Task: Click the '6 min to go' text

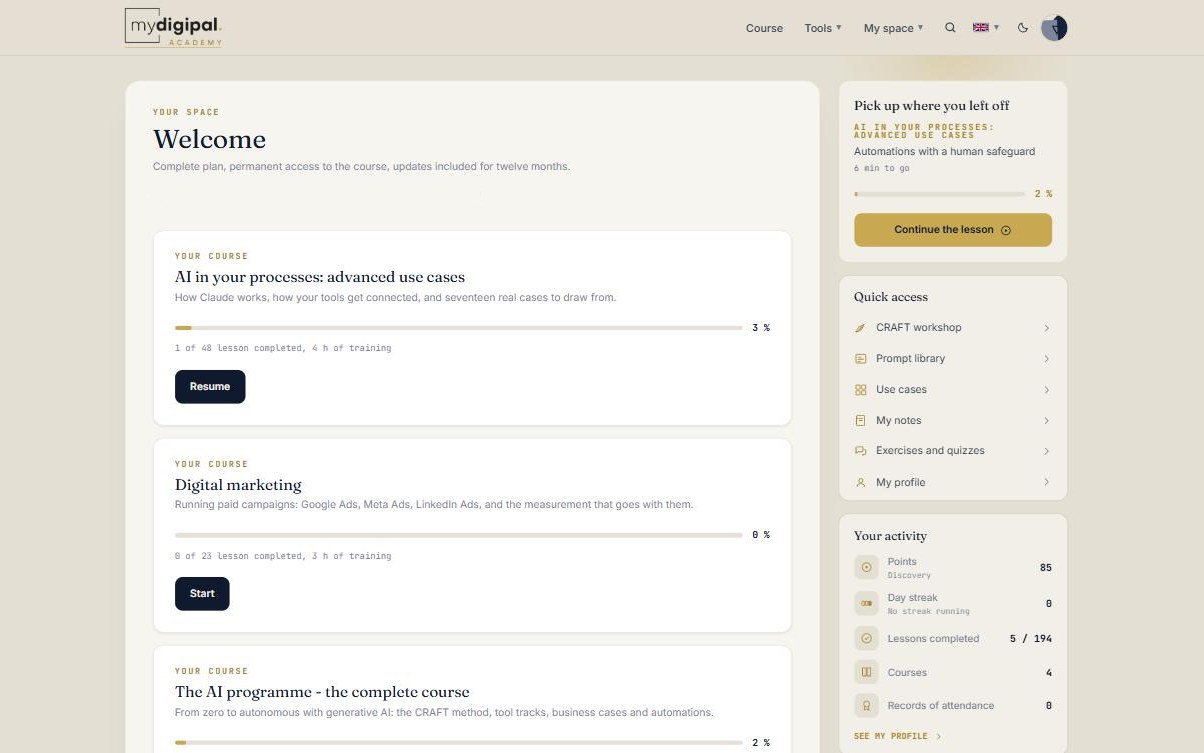Action: [x=881, y=168]
